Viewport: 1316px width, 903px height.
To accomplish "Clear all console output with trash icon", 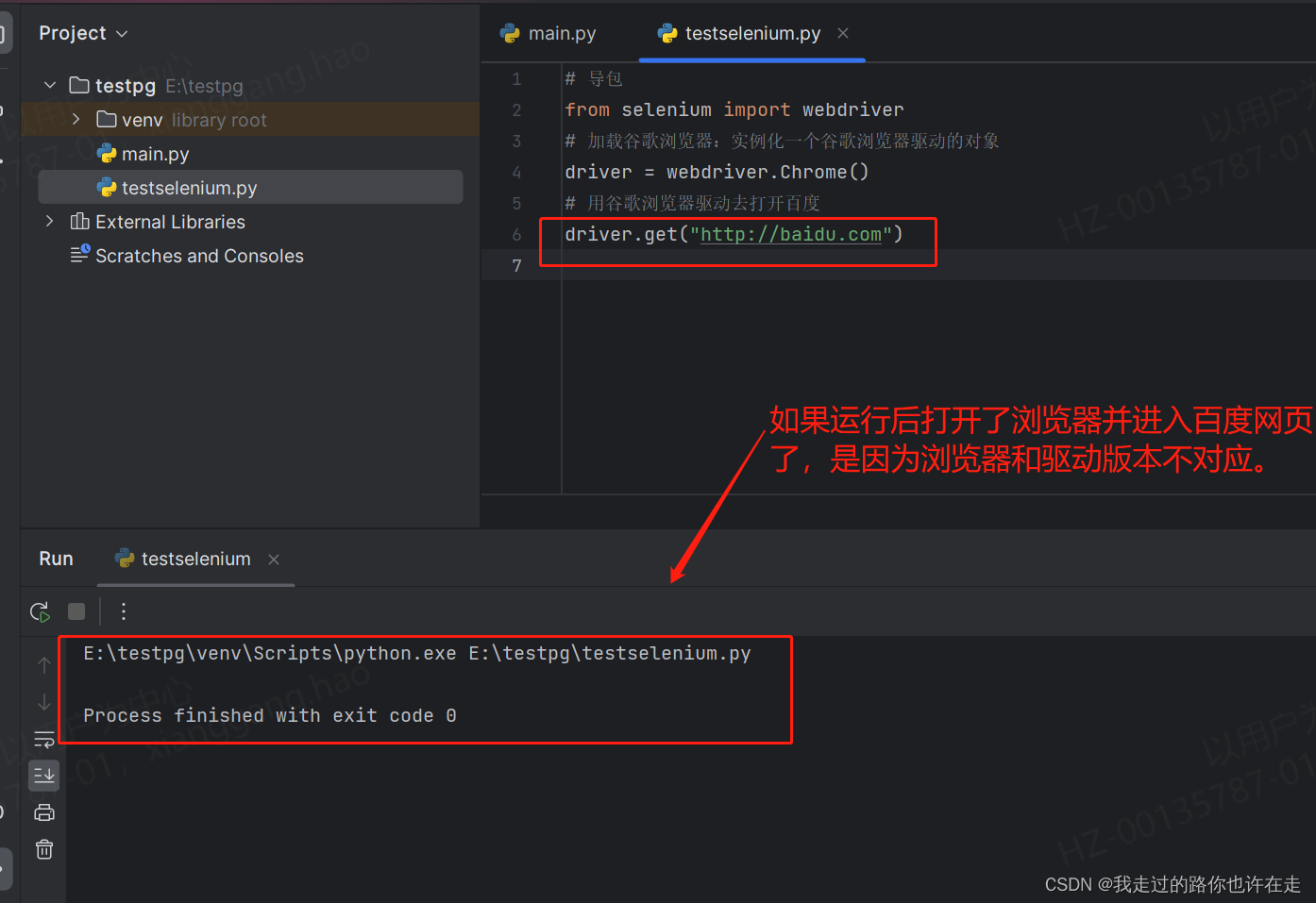I will (x=44, y=849).
